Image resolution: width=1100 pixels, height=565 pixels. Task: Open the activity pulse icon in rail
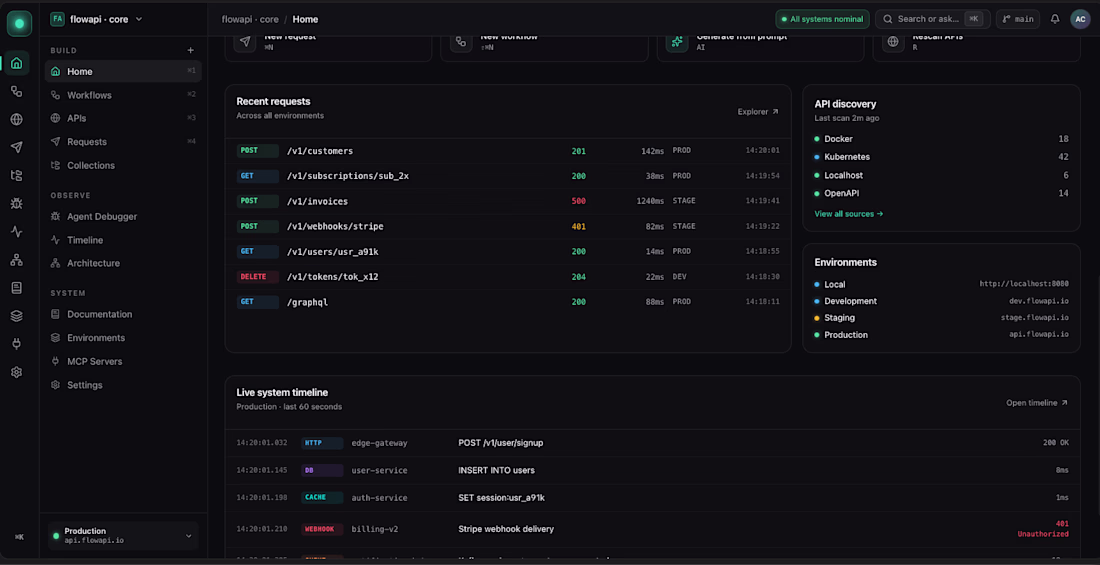(x=16, y=232)
